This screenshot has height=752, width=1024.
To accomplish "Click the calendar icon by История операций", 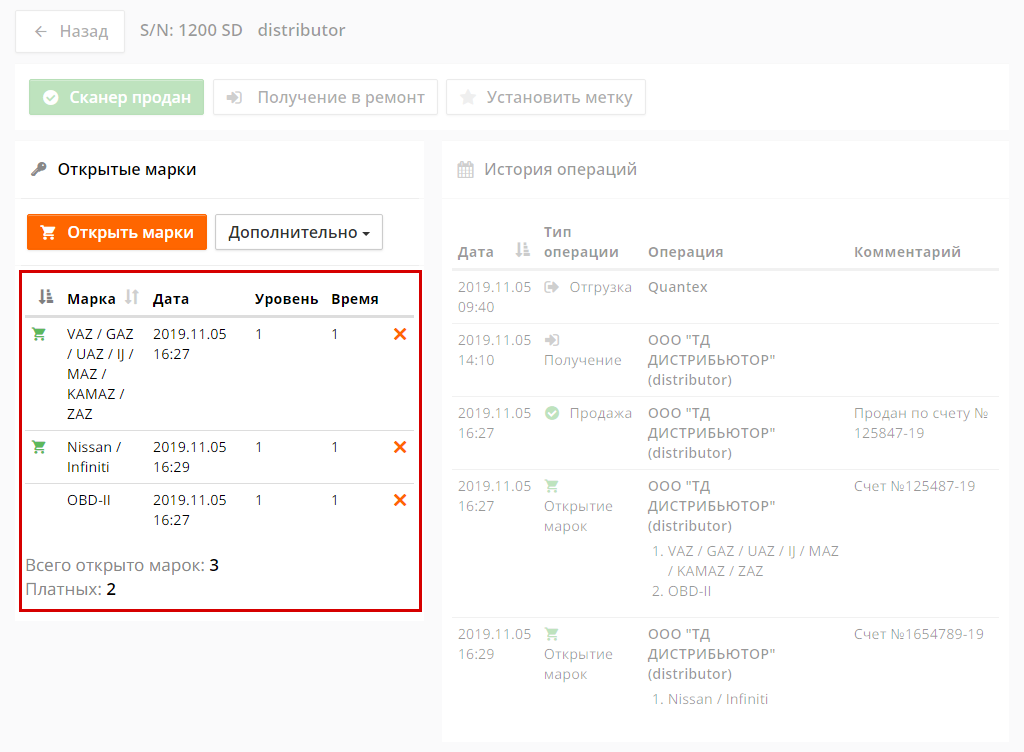I will 465,169.
